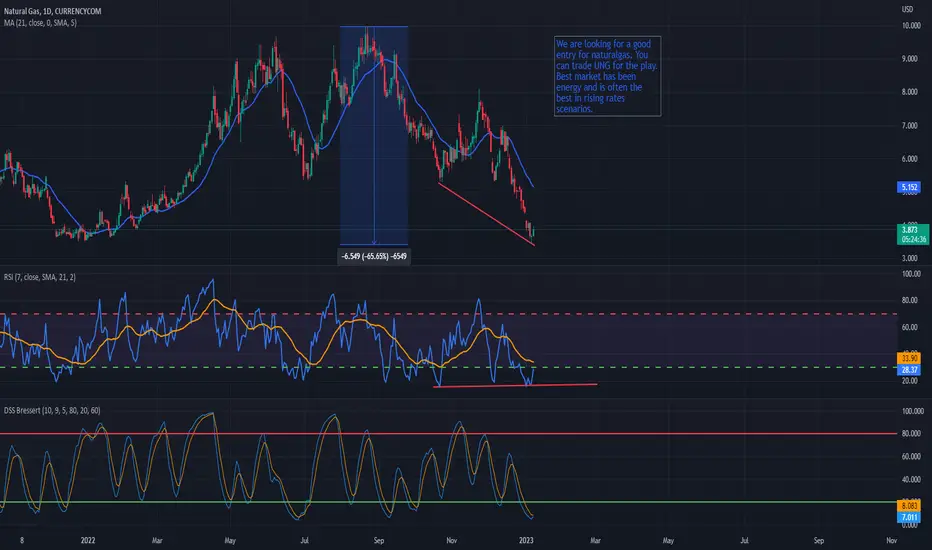Click the 10.000 price axis label
The image size is (932, 550).
point(911,26)
